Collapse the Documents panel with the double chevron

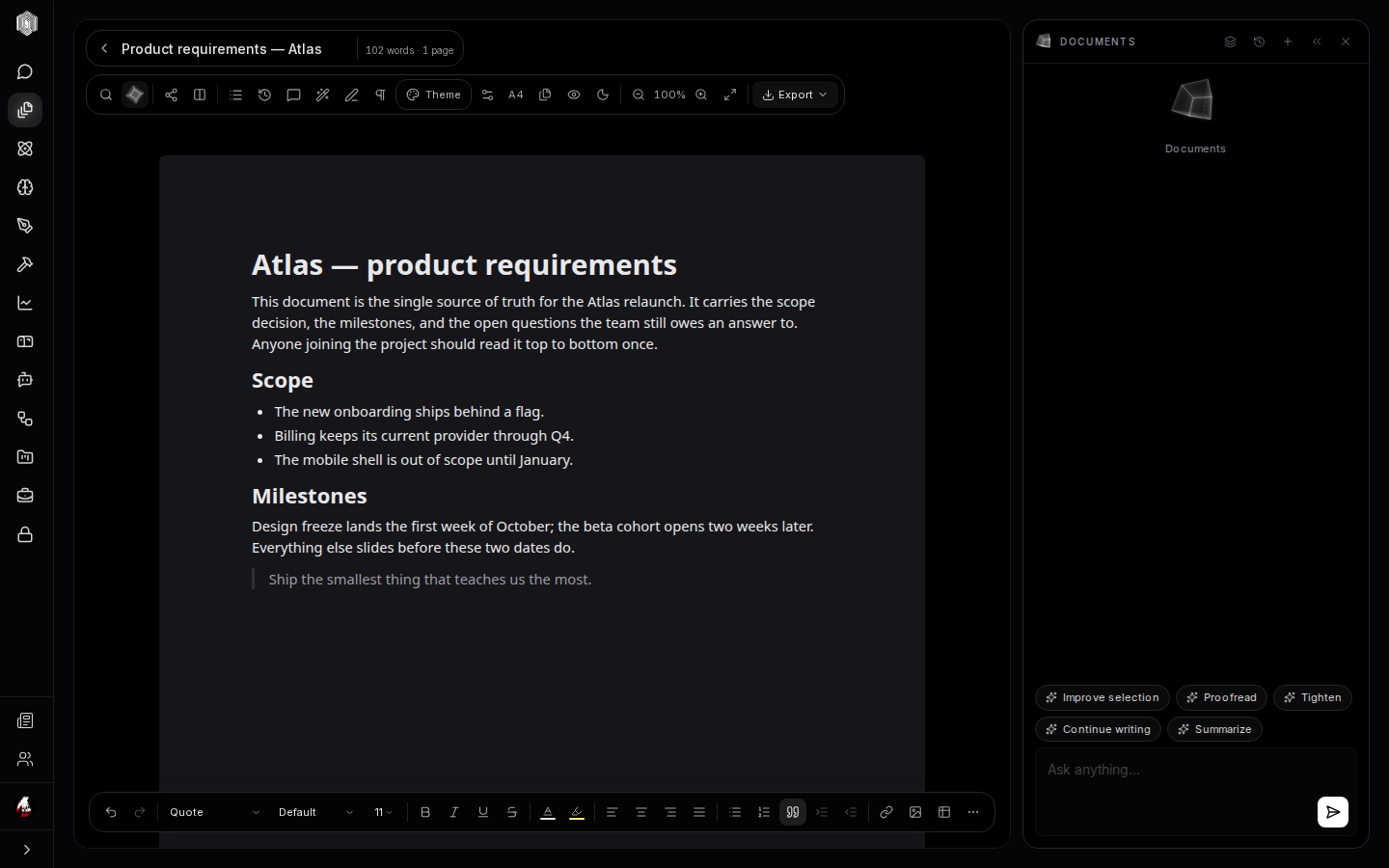coord(1317,41)
